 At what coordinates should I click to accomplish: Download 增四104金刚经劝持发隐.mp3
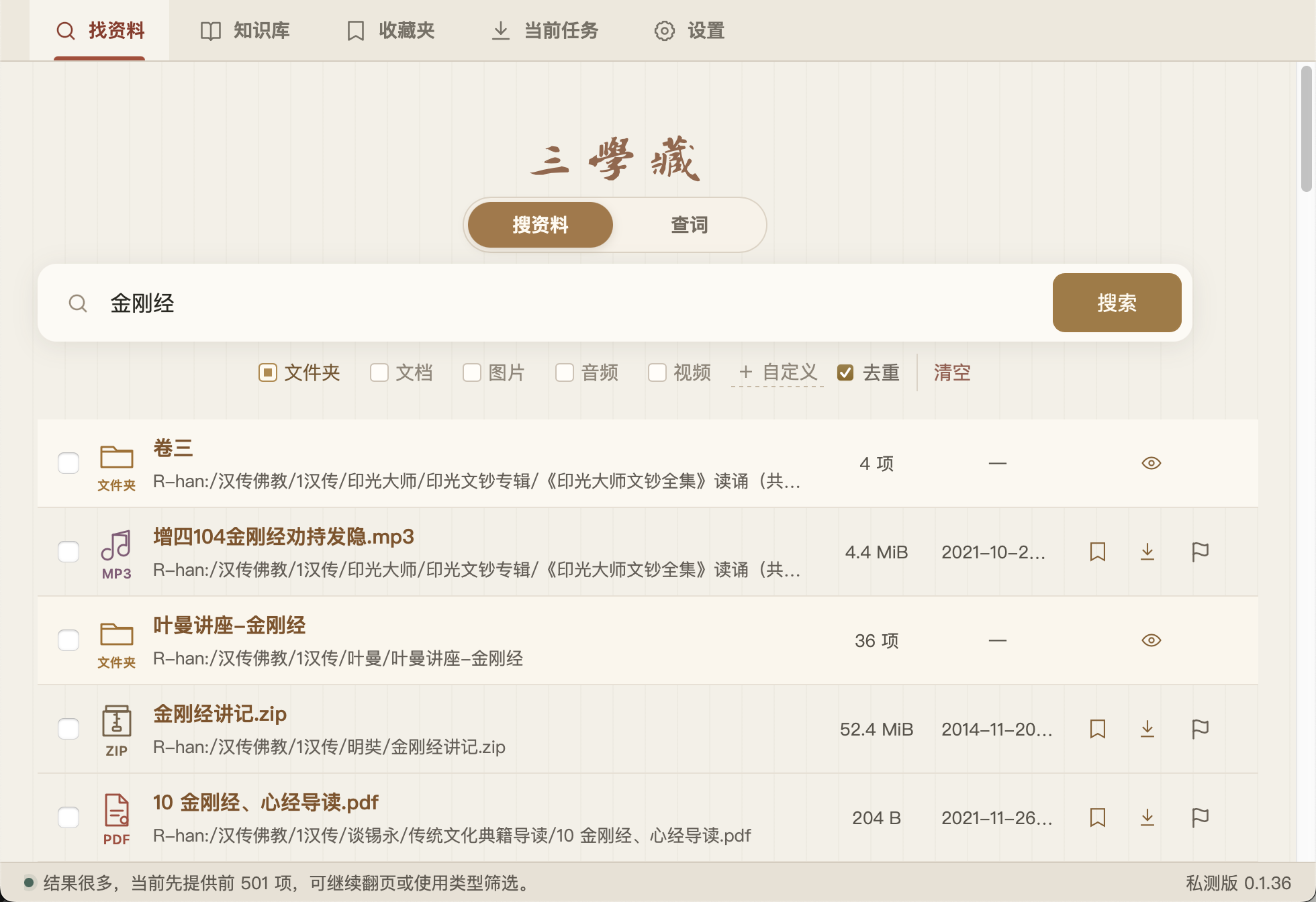1147,552
